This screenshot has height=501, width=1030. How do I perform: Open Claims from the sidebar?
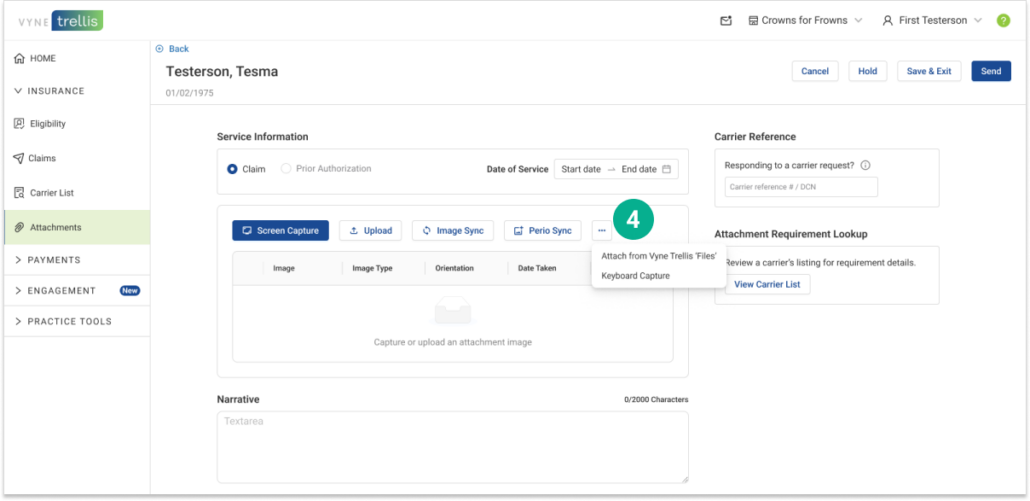pos(42,158)
